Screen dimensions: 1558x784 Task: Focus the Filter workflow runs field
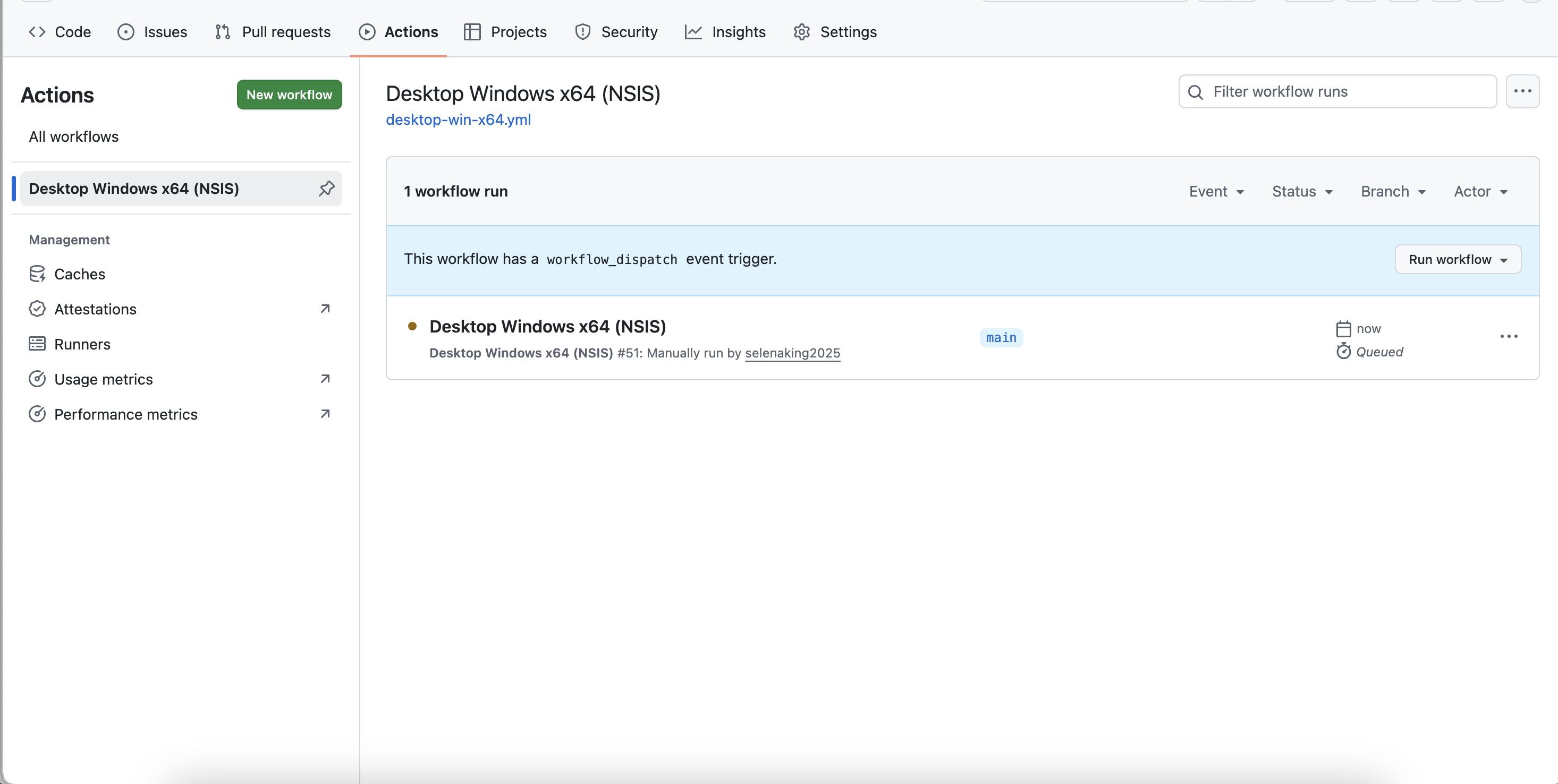tap(1349, 92)
